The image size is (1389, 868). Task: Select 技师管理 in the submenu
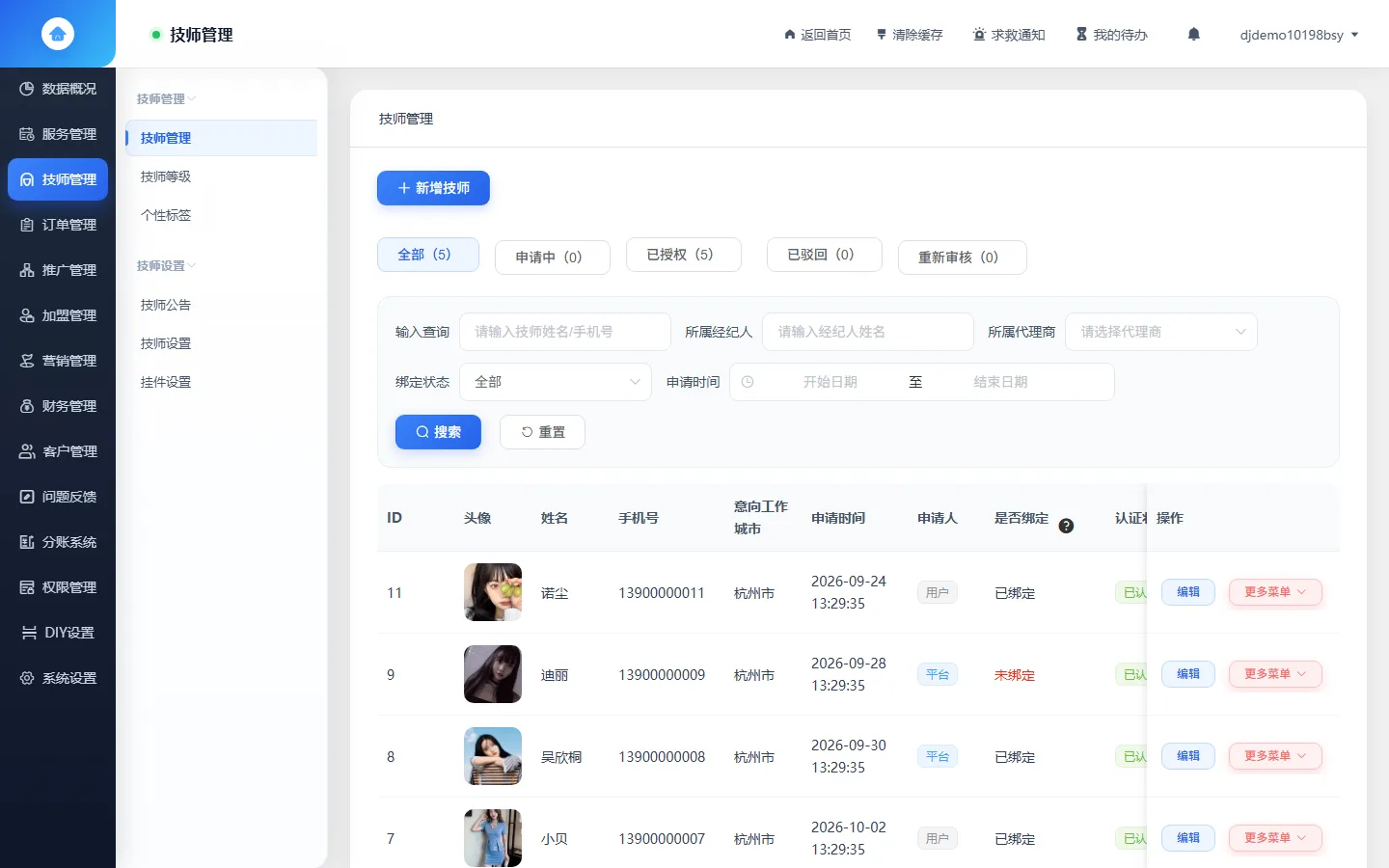[222, 138]
